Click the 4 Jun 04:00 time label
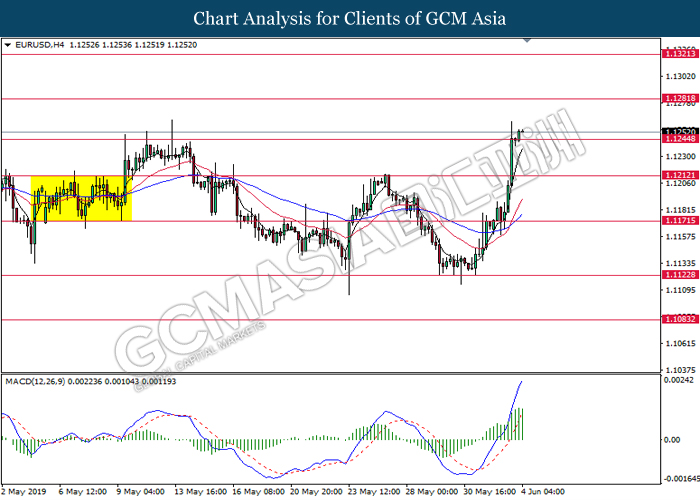This screenshot has width=700, height=500. point(542,492)
